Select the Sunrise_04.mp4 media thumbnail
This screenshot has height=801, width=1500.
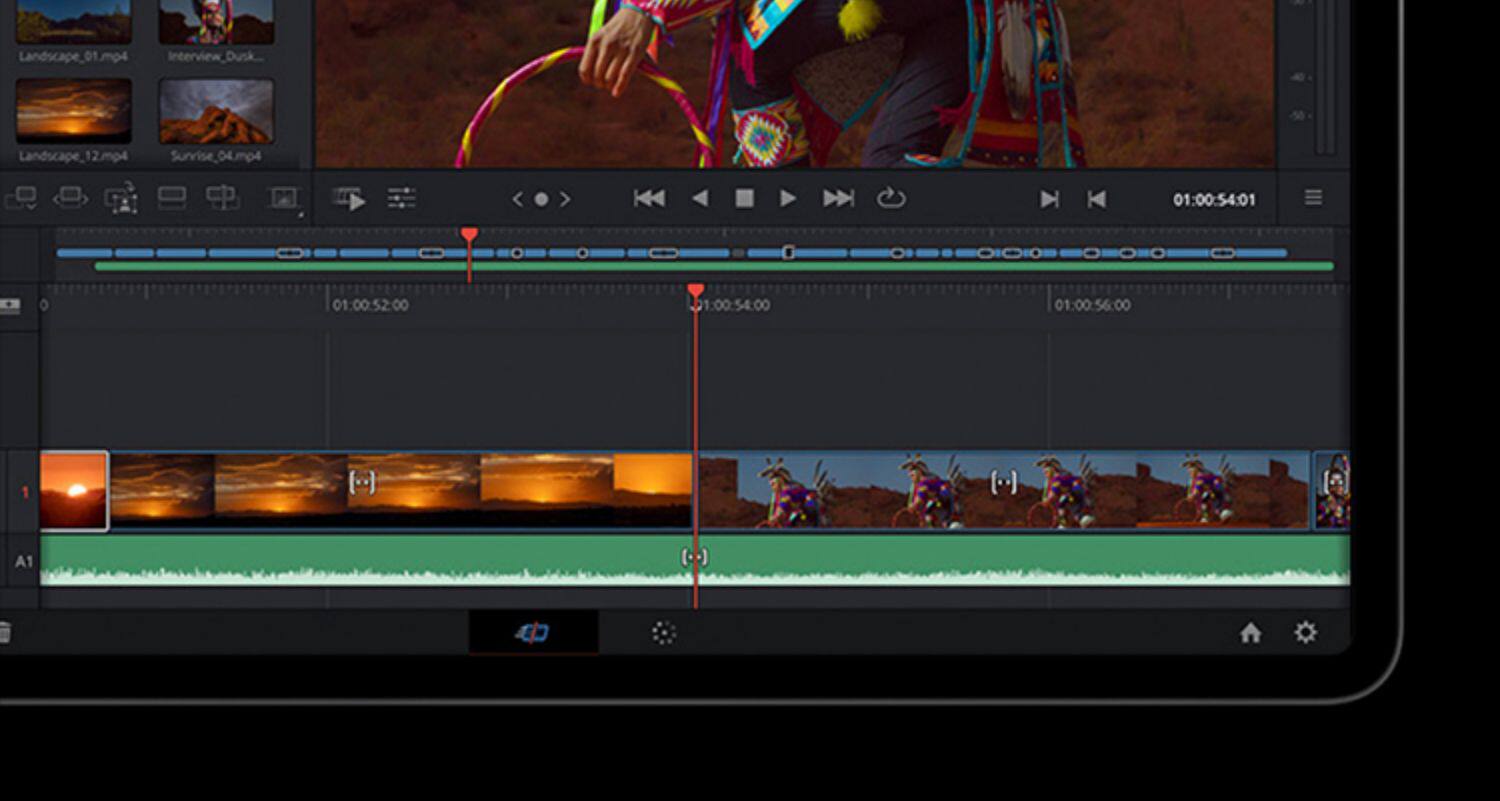click(216, 111)
